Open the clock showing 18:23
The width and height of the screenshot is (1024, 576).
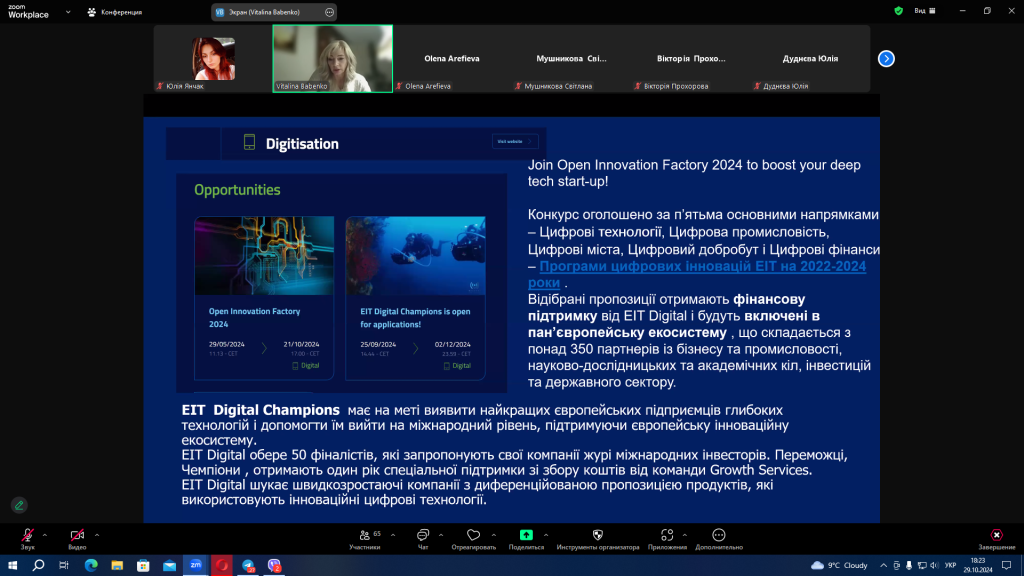[978, 565]
